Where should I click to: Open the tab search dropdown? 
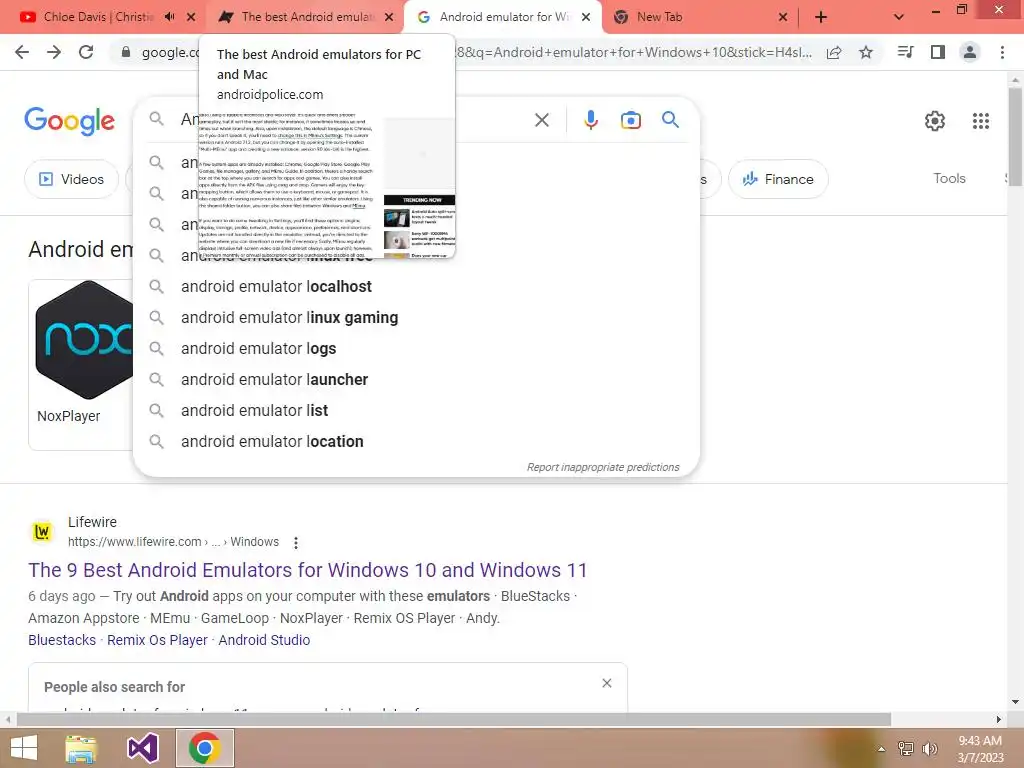[899, 17]
